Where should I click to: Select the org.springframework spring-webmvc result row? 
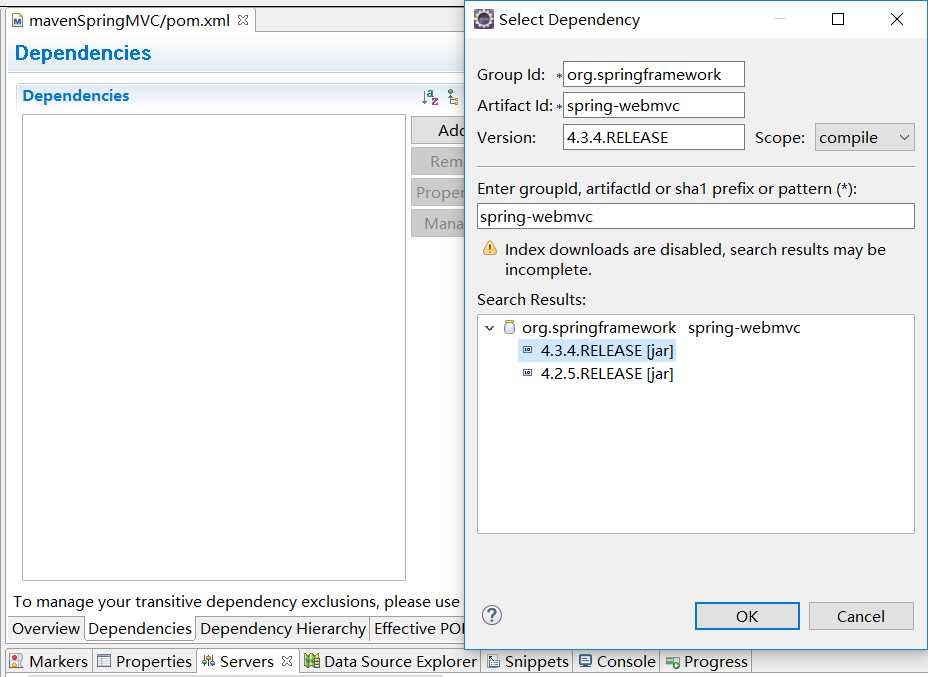click(660, 328)
